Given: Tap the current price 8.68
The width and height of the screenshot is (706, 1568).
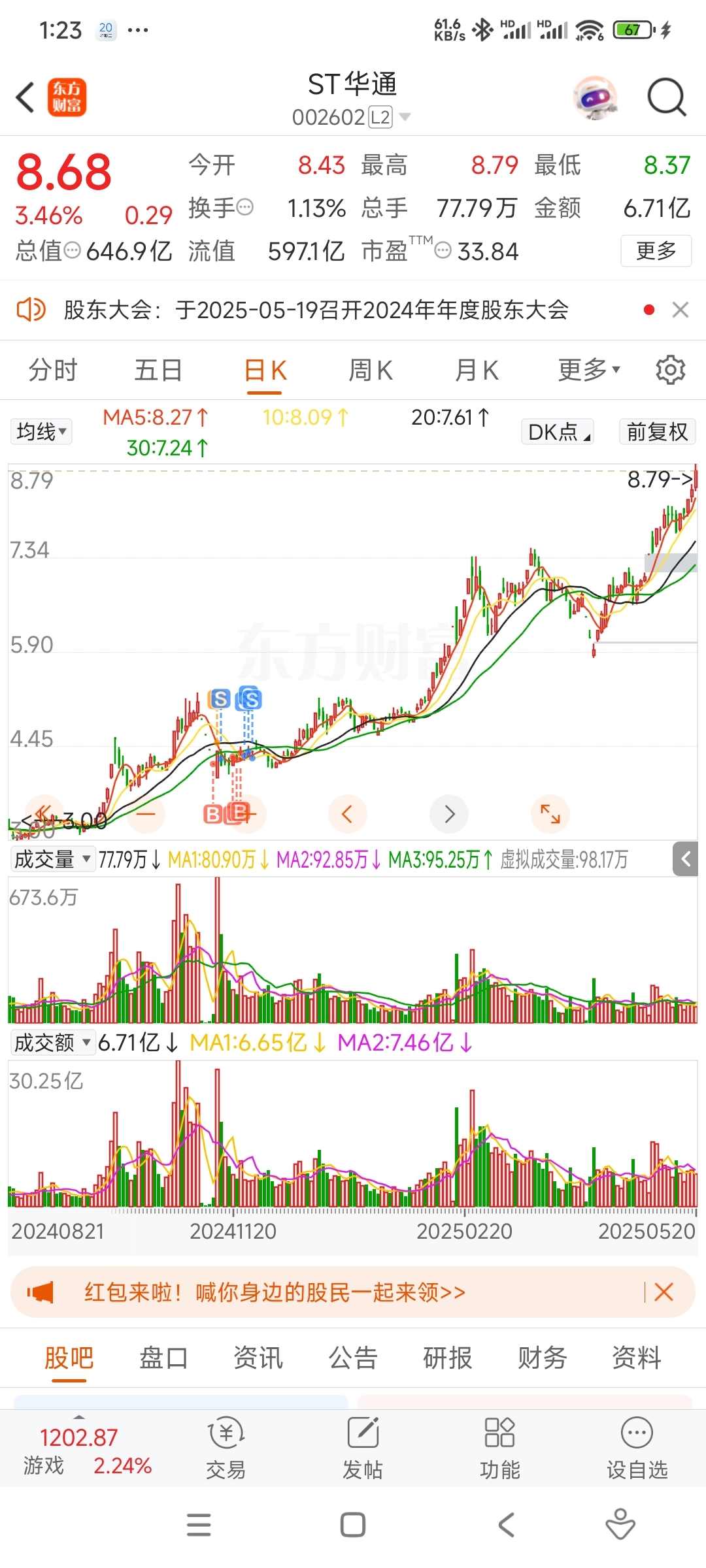Looking at the screenshot, I should (x=63, y=172).
